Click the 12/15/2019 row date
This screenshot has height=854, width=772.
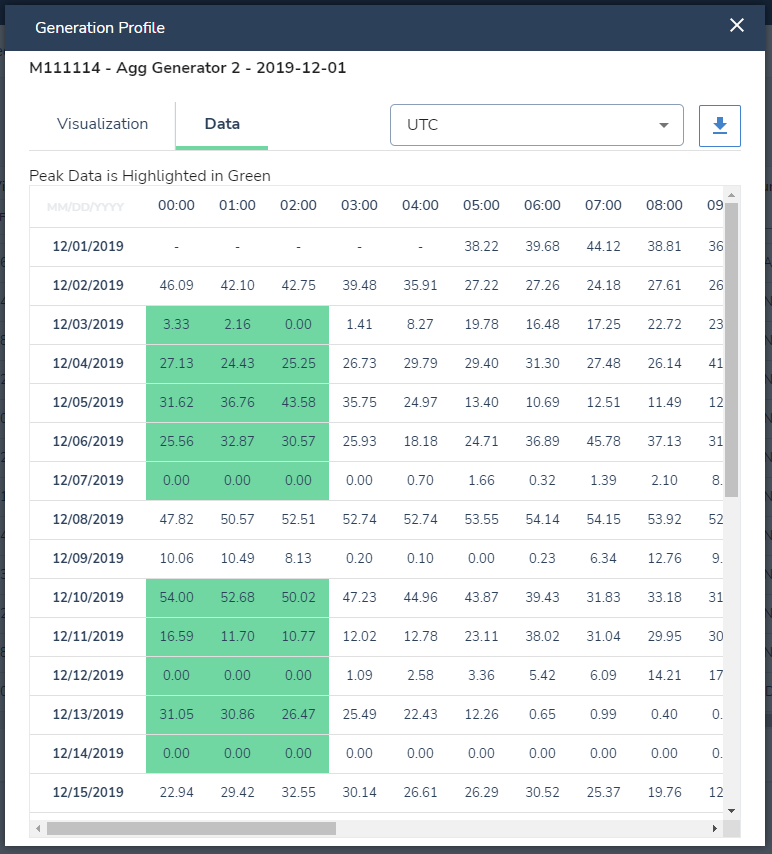tap(88, 792)
